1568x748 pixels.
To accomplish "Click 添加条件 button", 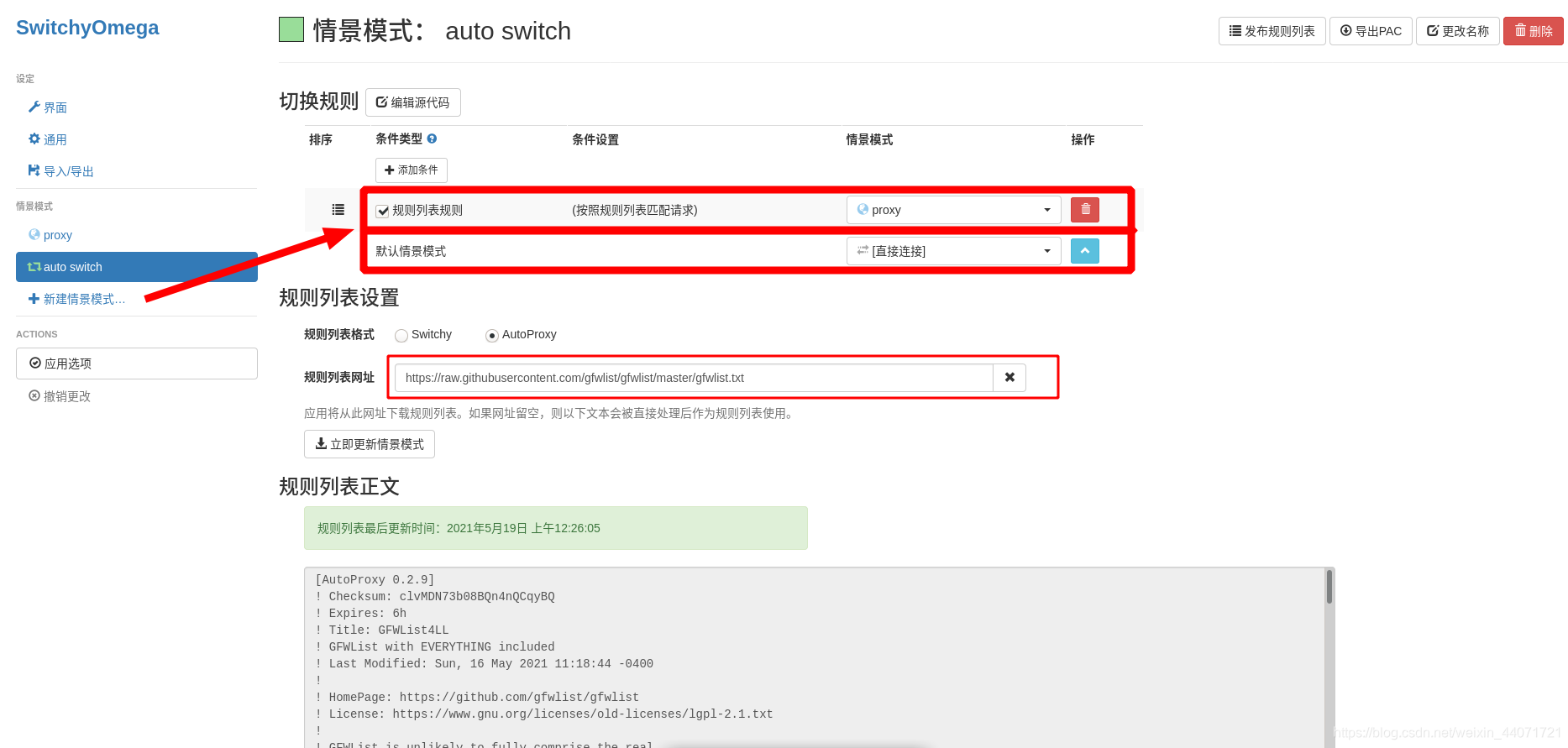I will point(412,170).
